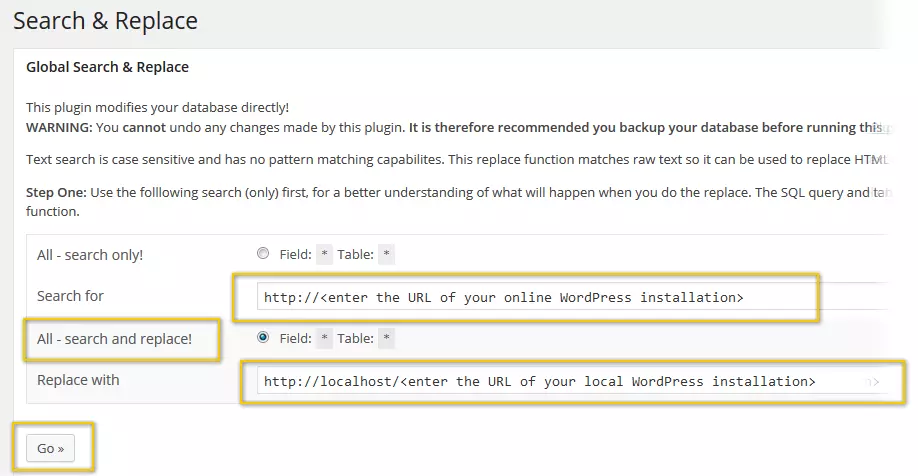Click the bold "Step One:" text
Image resolution: width=918 pixels, height=476 pixels.
click(x=56, y=192)
